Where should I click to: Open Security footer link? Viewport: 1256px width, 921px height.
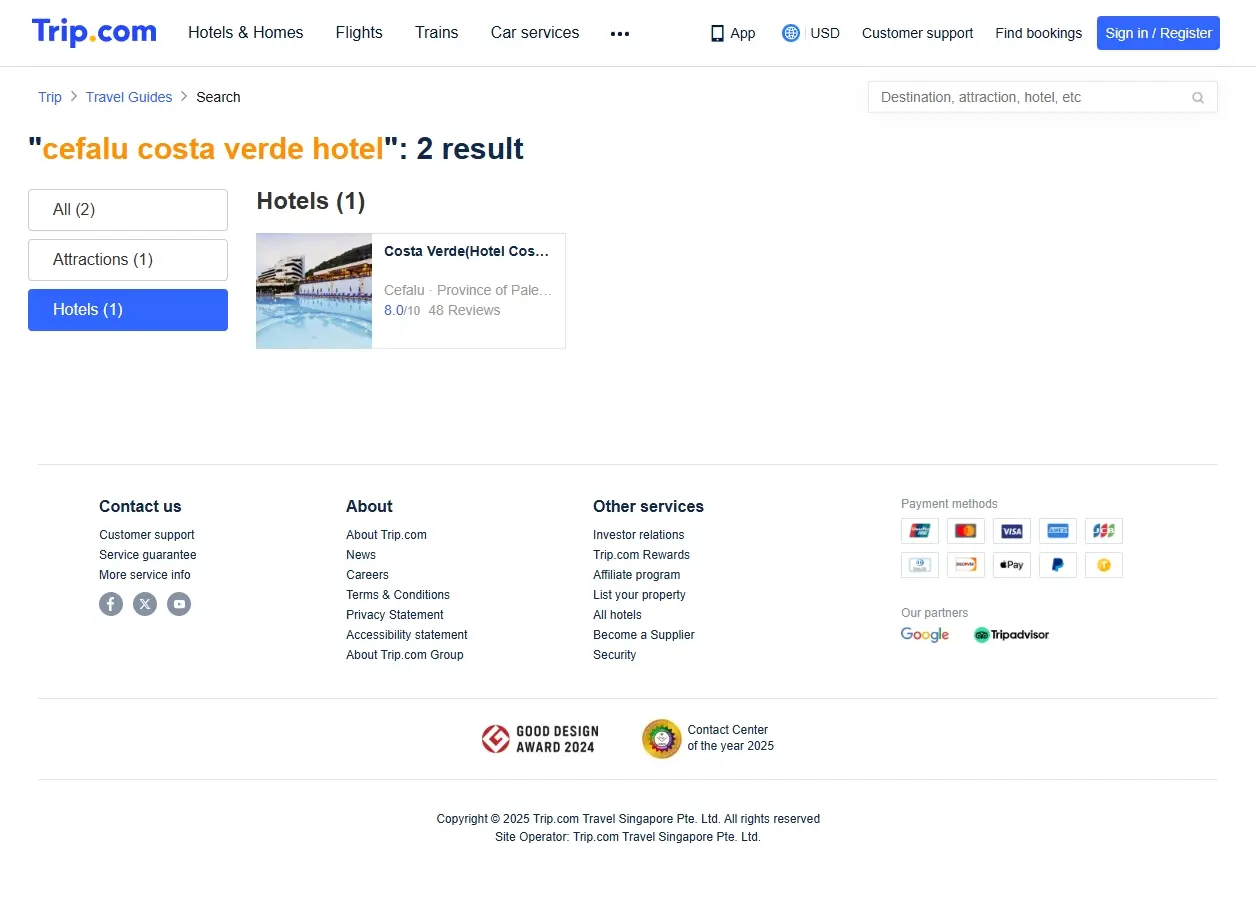(x=614, y=655)
